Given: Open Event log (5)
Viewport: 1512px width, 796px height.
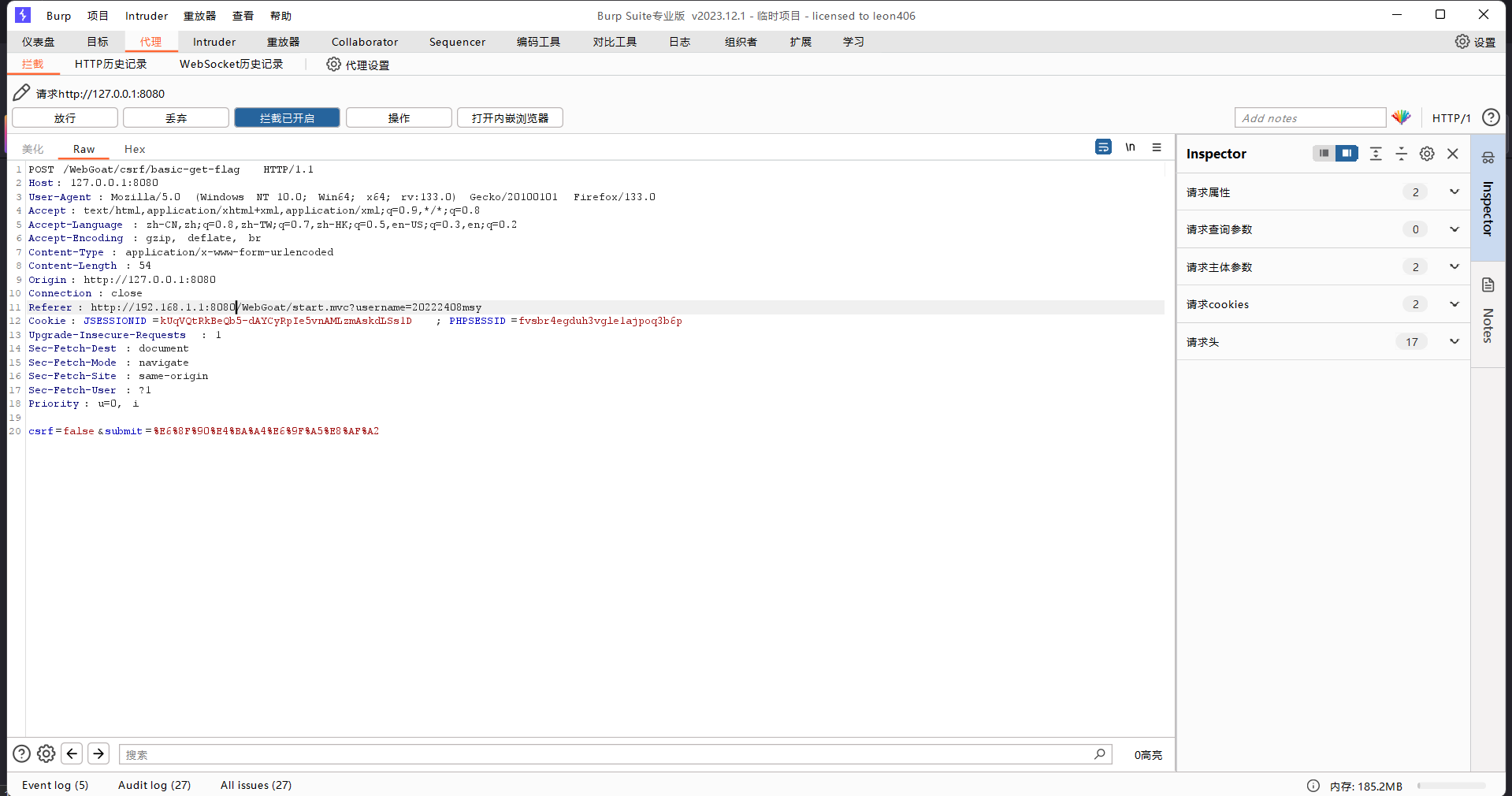Looking at the screenshot, I should click(x=55, y=785).
